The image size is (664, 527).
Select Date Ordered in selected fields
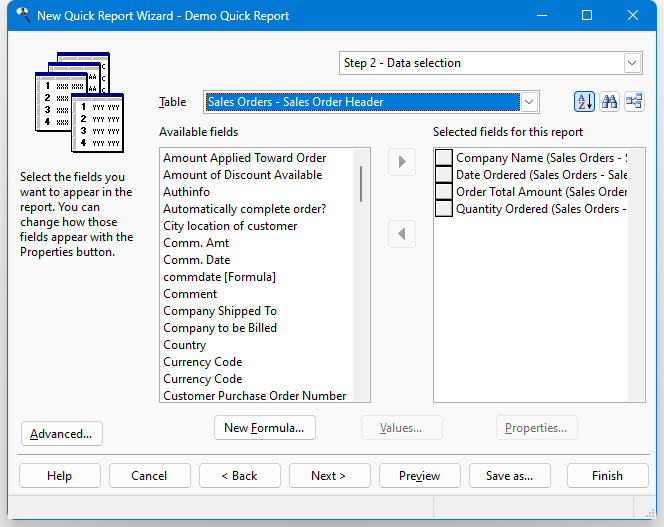coord(541,175)
